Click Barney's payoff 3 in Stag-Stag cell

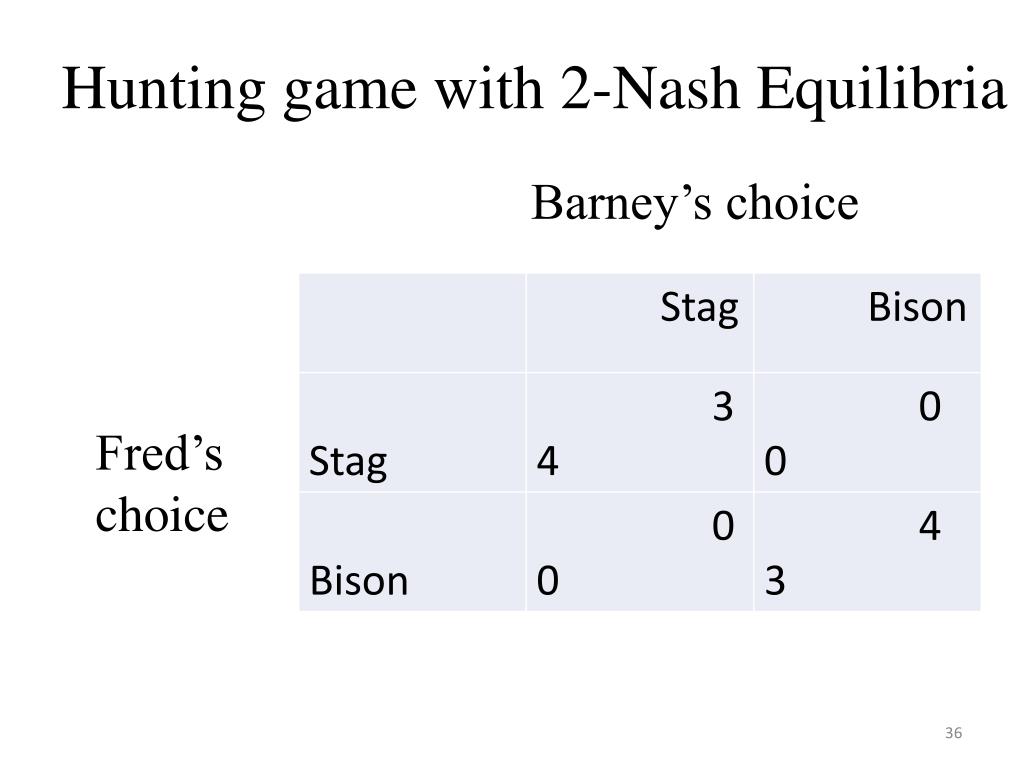[723, 407]
